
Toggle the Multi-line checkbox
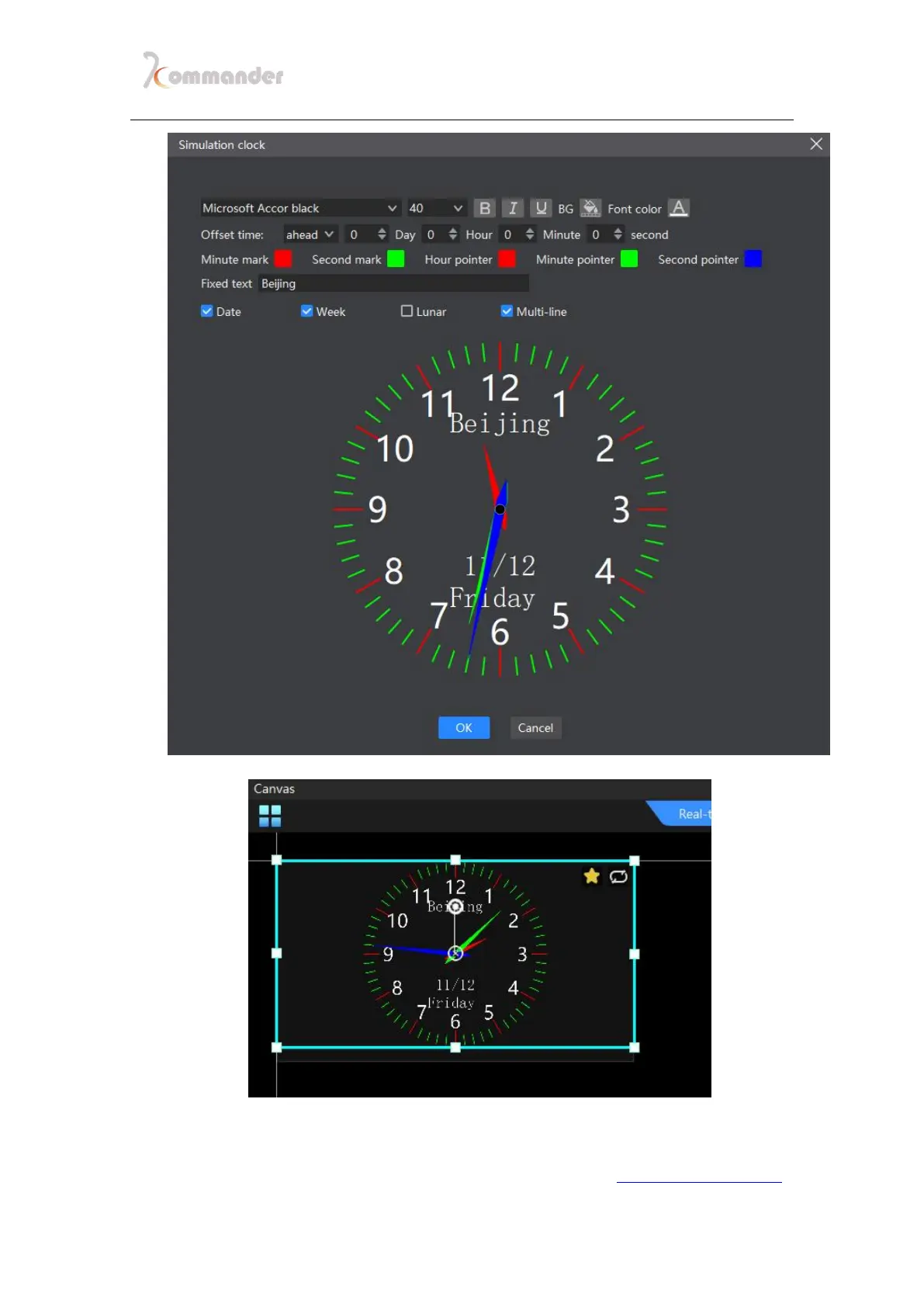(x=507, y=311)
